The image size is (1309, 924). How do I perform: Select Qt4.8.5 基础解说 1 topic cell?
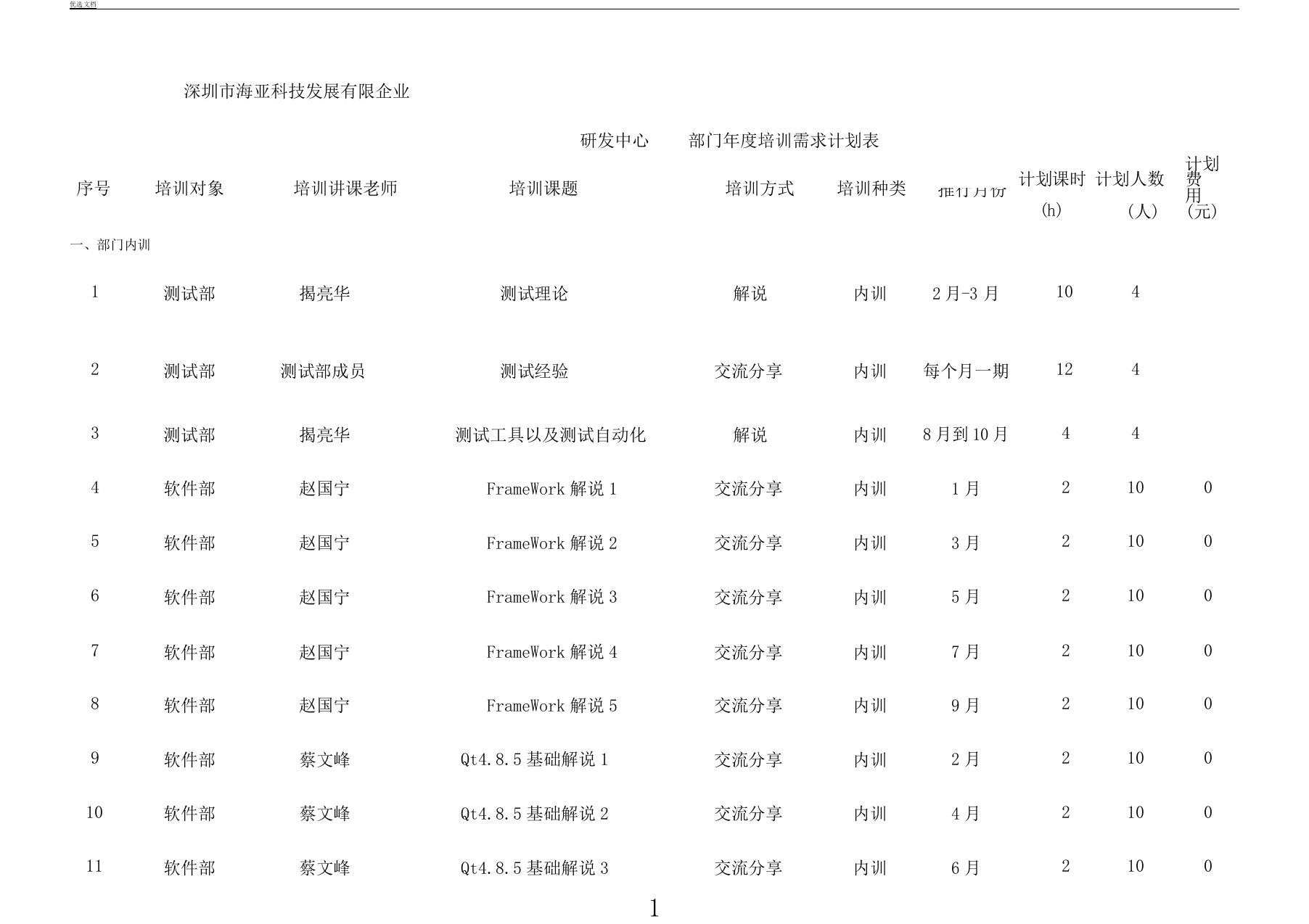click(534, 759)
